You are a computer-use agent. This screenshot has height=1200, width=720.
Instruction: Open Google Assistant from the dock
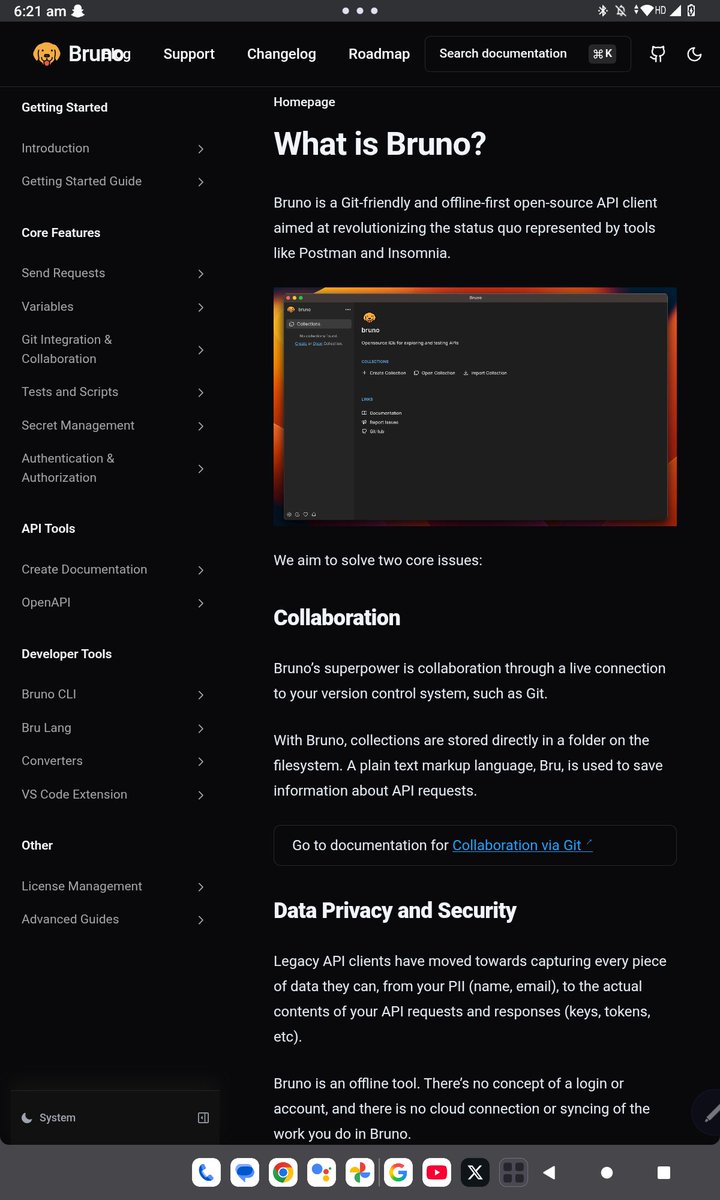pyautogui.click(x=322, y=1172)
